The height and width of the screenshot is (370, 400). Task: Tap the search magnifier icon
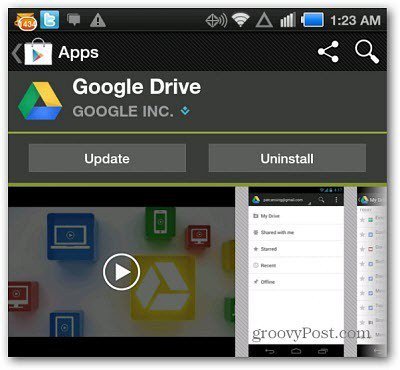pyautogui.click(x=367, y=52)
